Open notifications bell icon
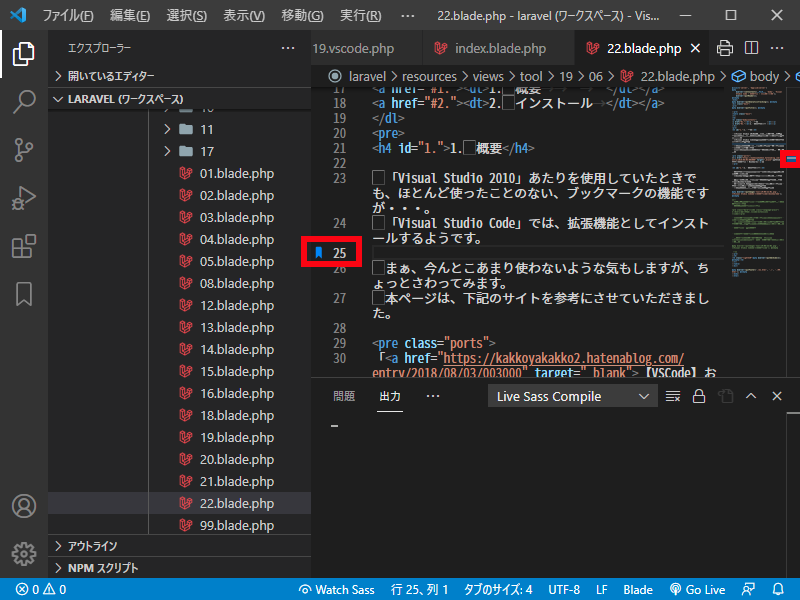 point(778,589)
